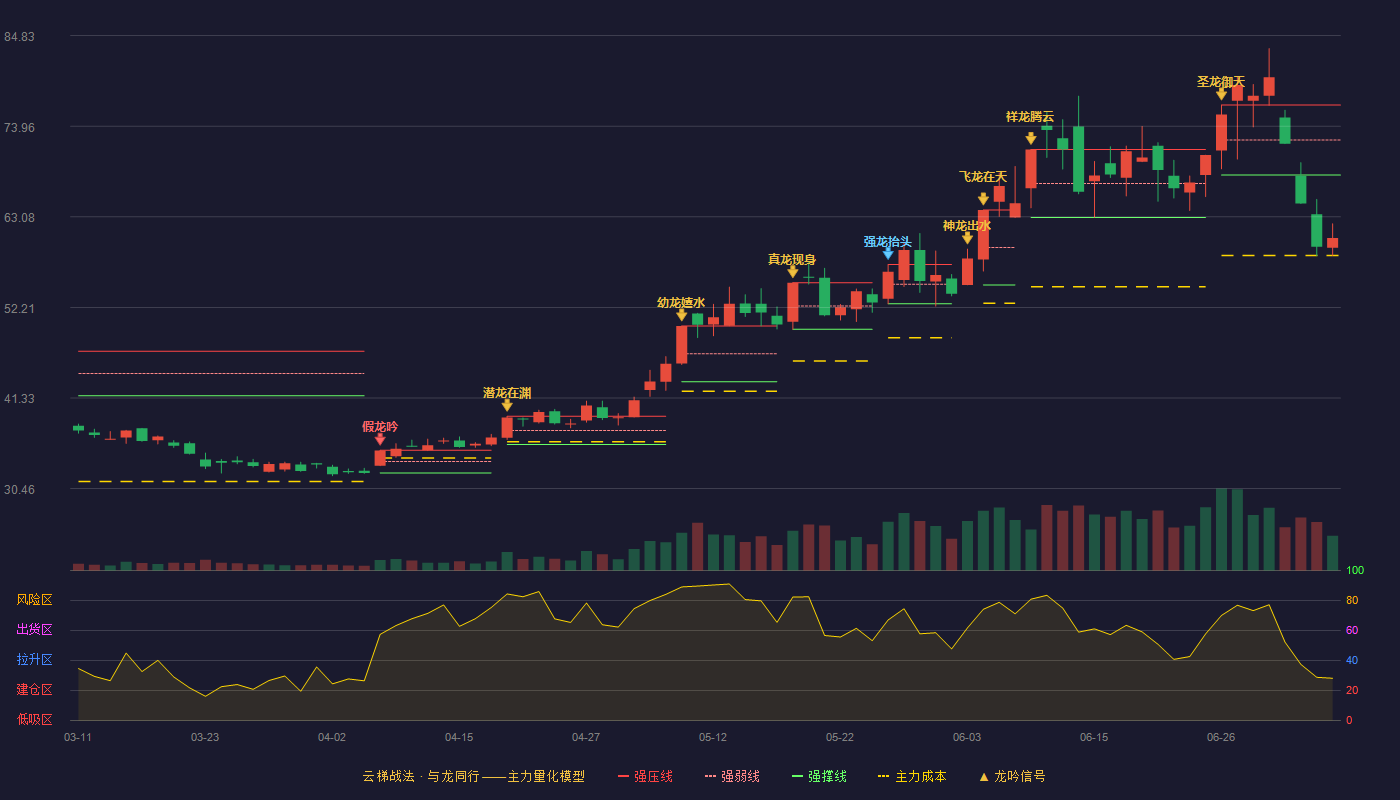Toggle the 主力成本 legend item

click(x=912, y=776)
